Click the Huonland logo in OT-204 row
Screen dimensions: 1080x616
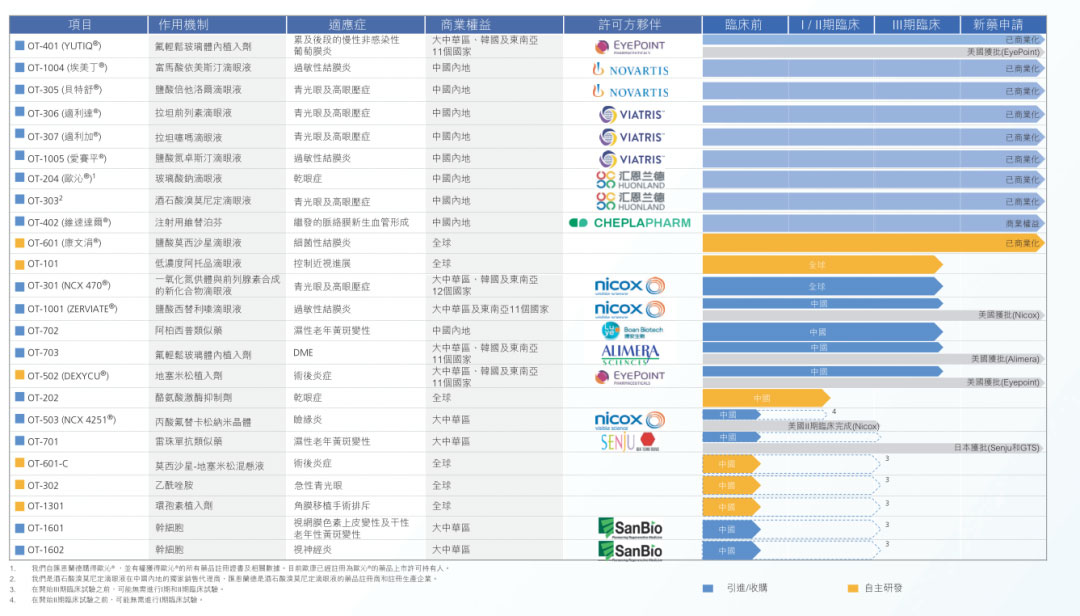click(x=630, y=180)
